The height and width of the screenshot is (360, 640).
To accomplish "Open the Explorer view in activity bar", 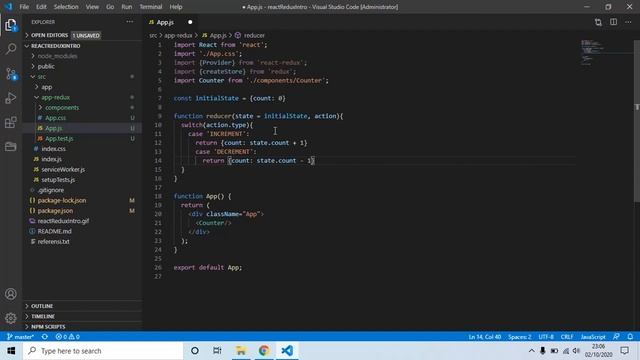I will (x=11, y=25).
